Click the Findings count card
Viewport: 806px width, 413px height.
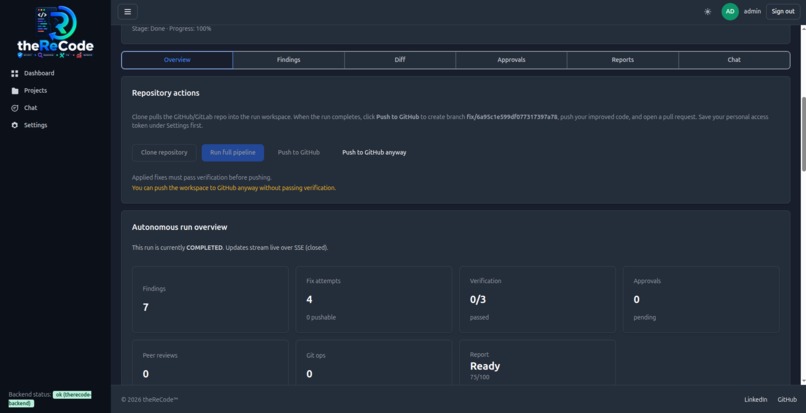pyautogui.click(x=210, y=299)
